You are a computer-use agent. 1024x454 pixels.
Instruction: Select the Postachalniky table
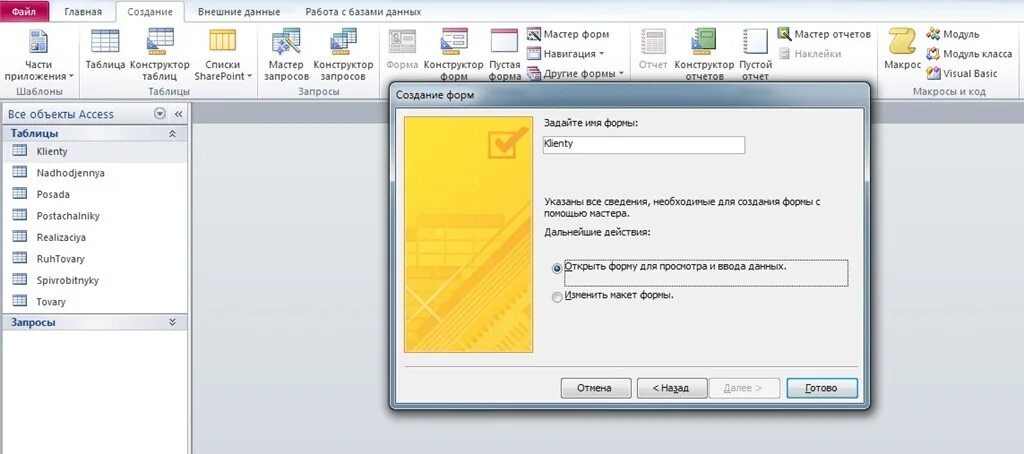click(x=95, y=216)
